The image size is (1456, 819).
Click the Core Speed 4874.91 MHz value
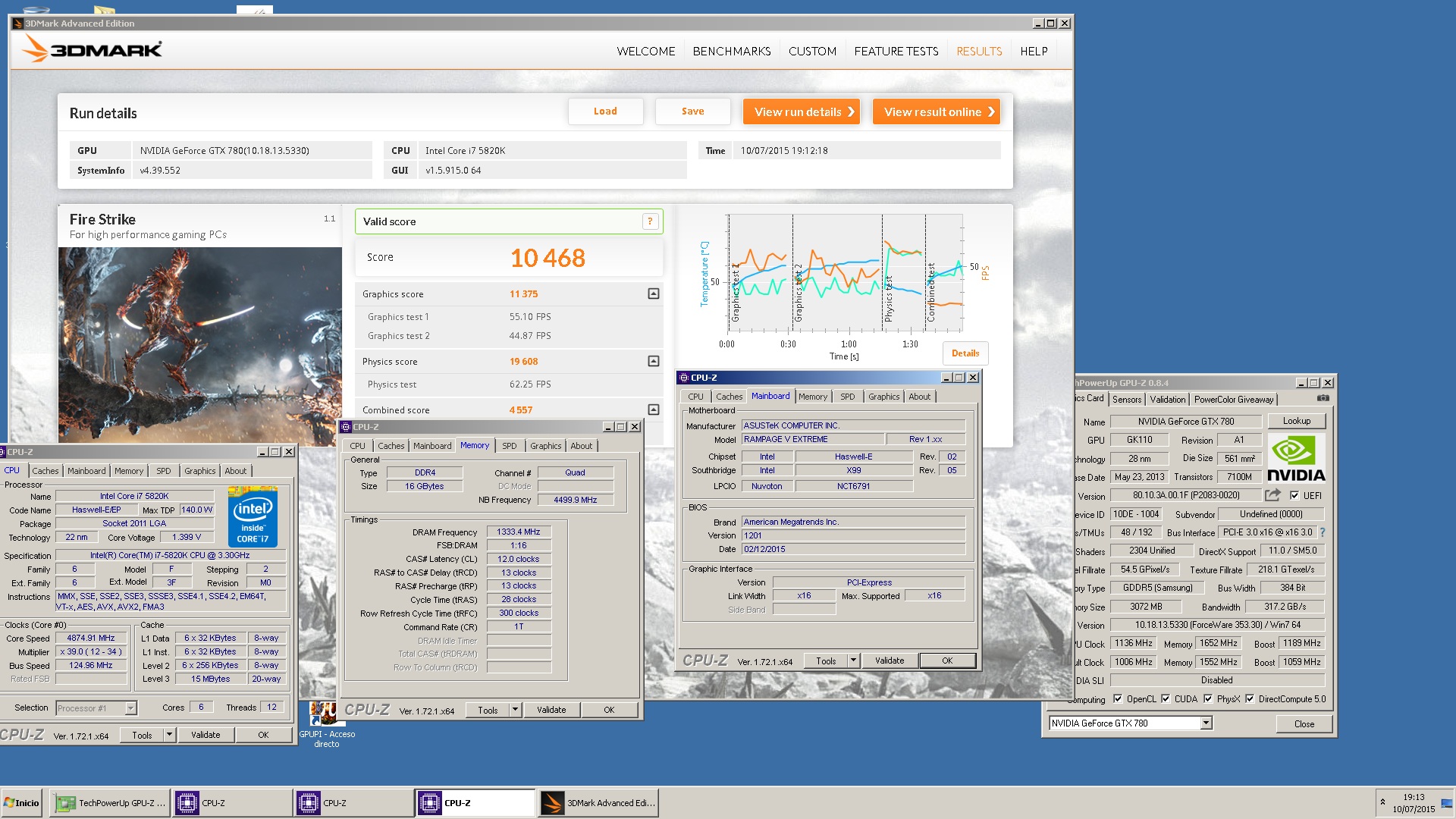(91, 638)
